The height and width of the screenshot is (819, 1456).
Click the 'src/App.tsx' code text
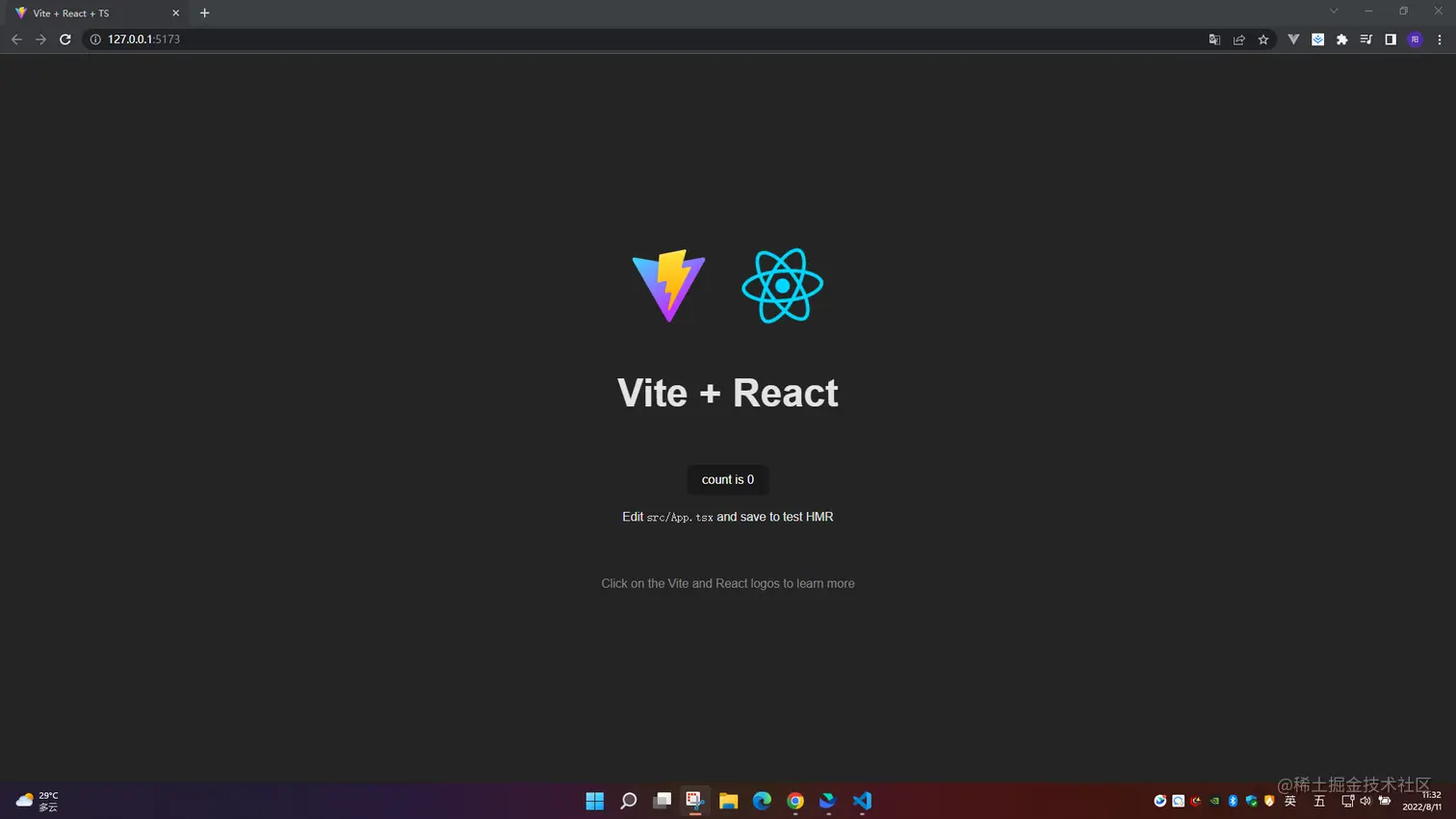pos(680,517)
